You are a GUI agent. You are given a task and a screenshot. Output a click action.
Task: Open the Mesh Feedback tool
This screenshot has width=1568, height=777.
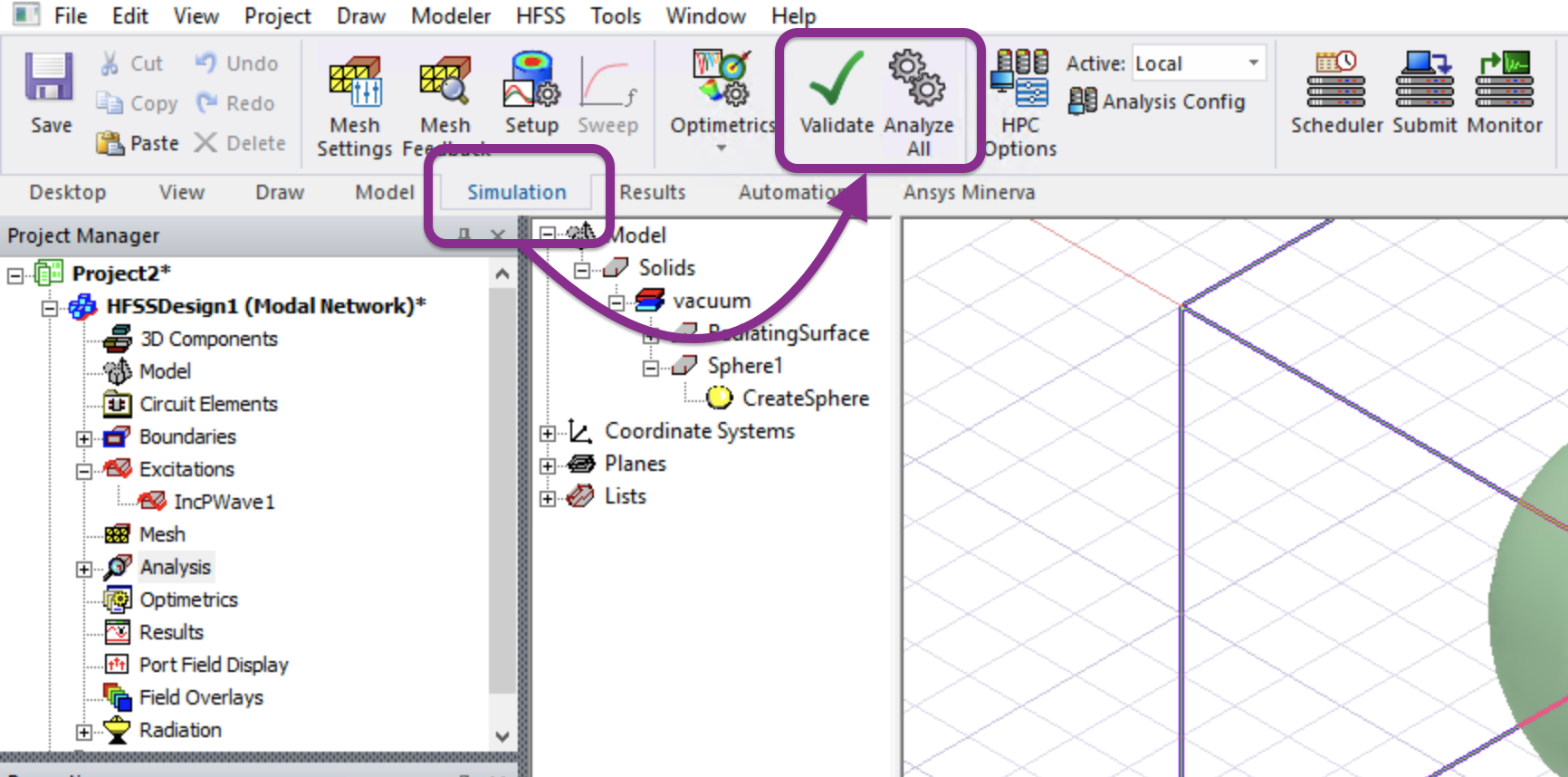[445, 80]
